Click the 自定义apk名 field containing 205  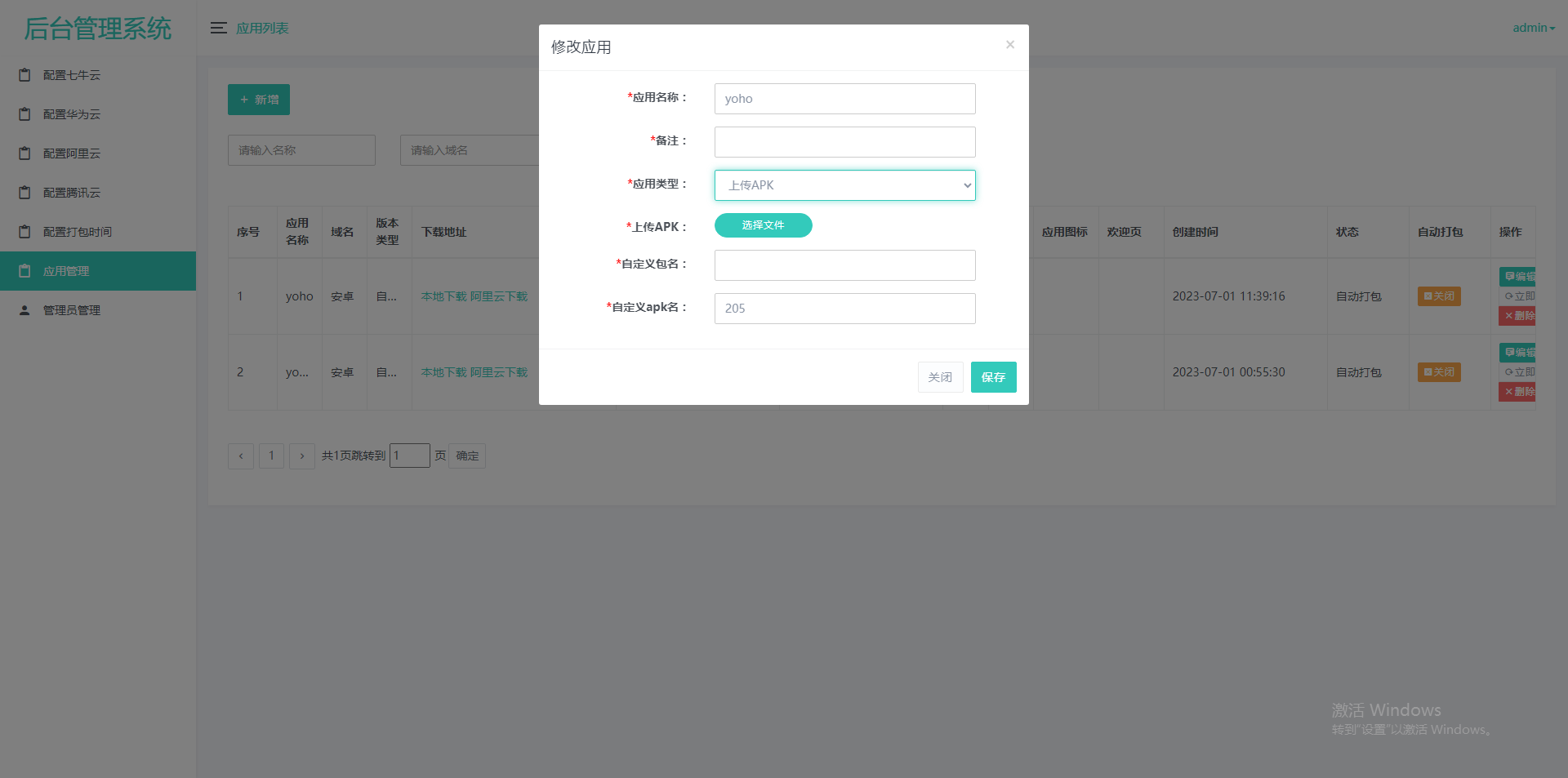tap(845, 309)
